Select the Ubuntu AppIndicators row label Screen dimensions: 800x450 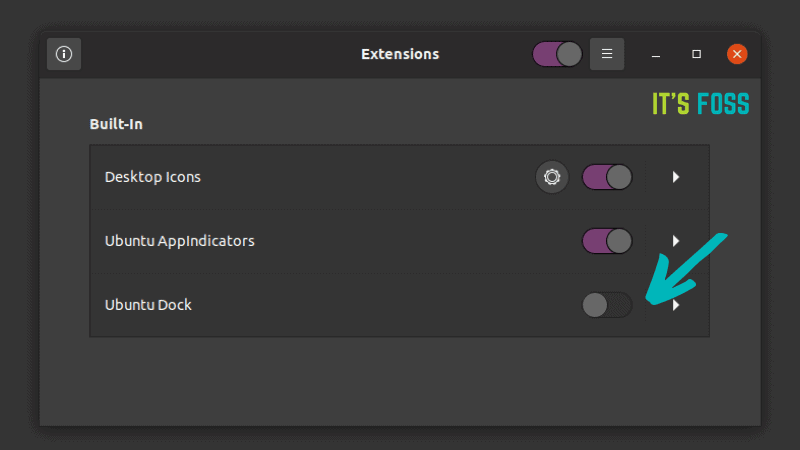(x=180, y=241)
